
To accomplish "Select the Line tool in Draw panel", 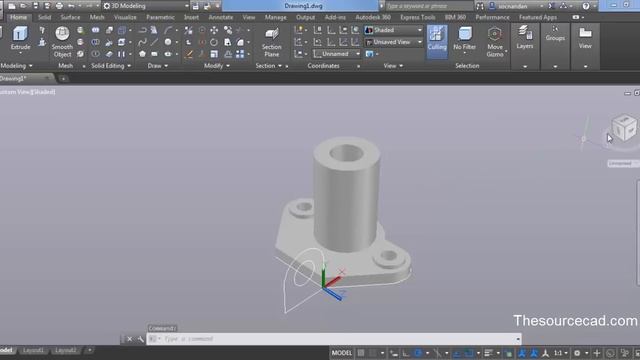I will 154,42.
